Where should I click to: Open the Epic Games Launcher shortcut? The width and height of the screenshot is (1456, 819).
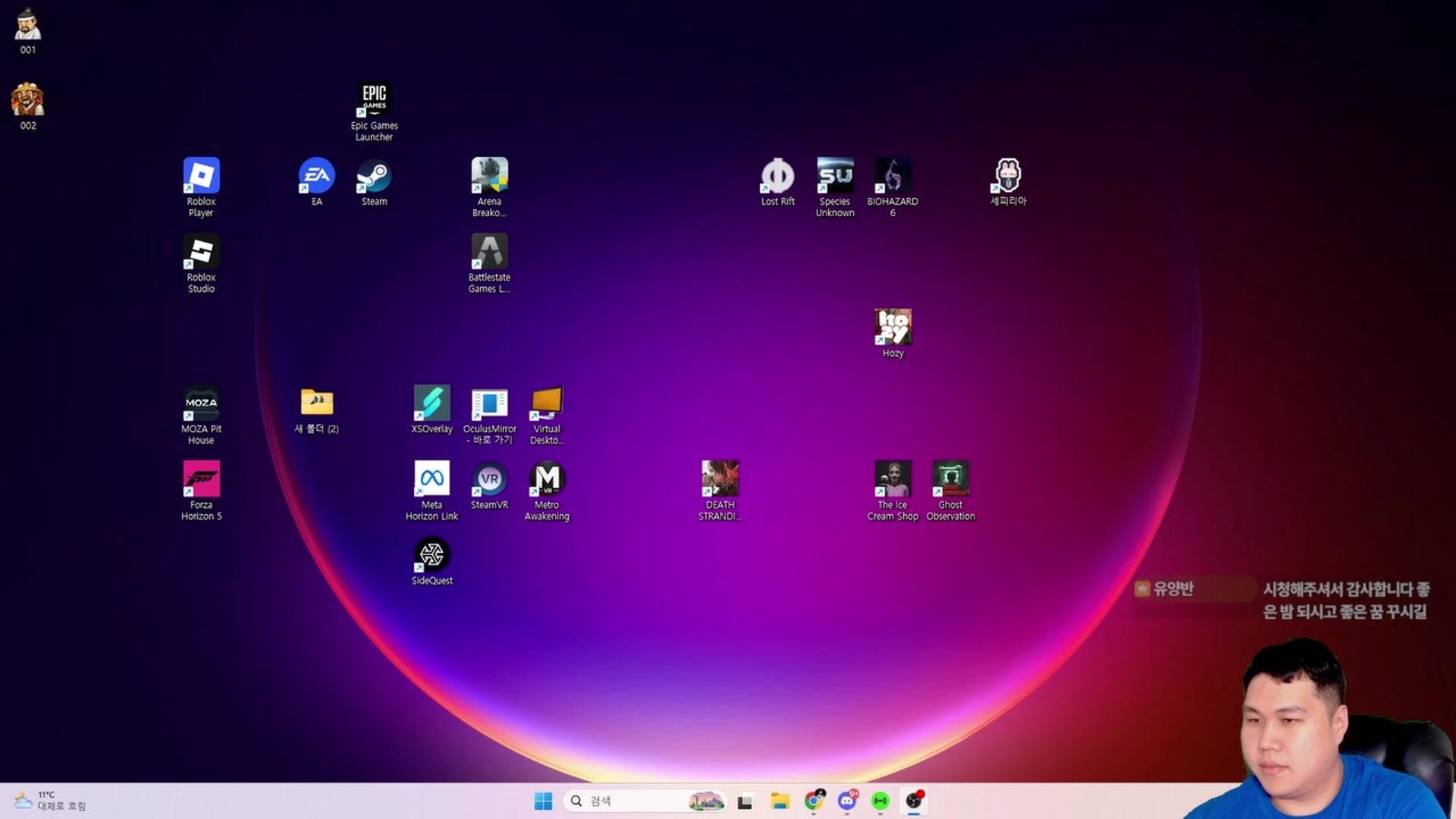374,100
